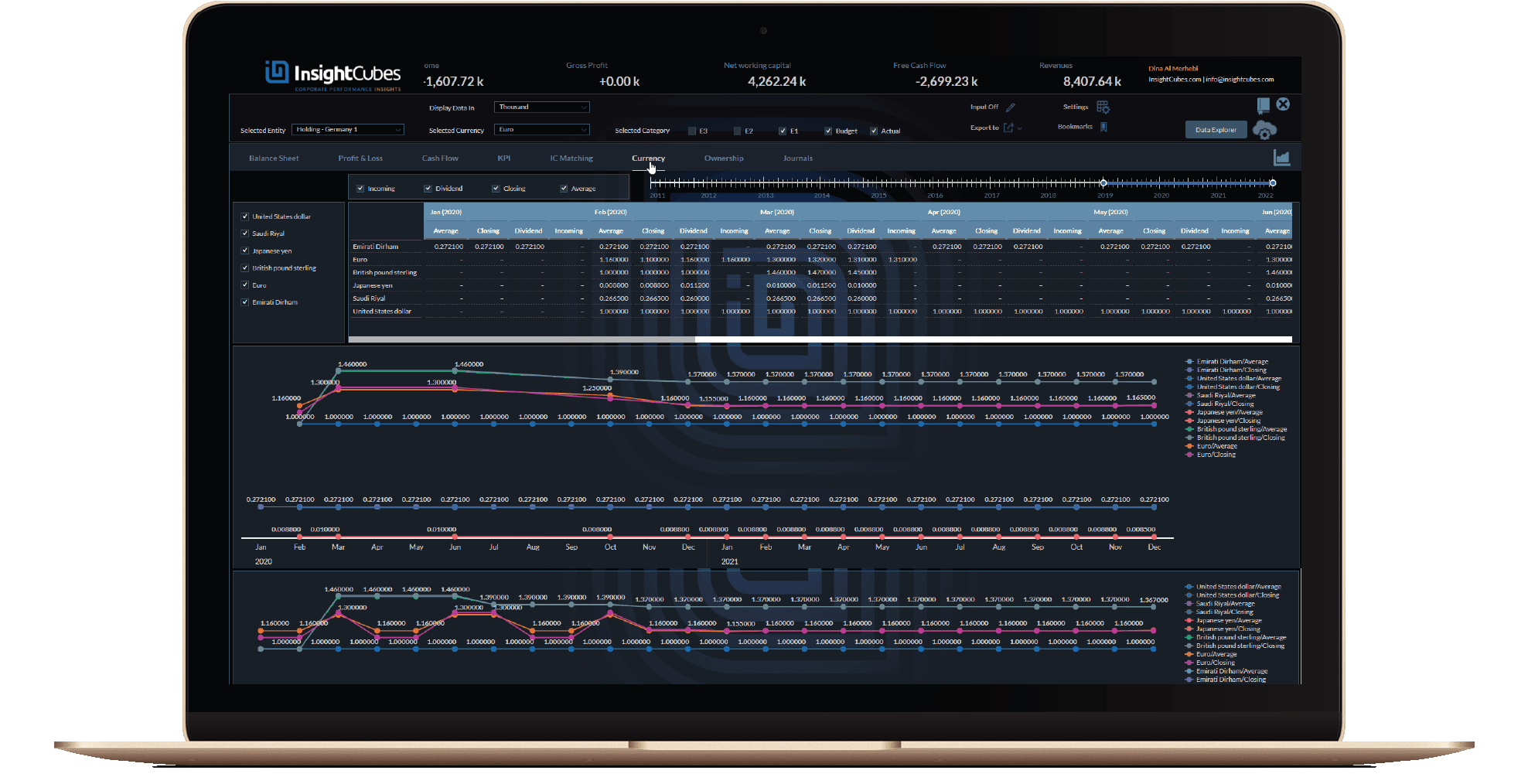Toggle the Incoming rate checkbox
This screenshot has width=1528, height=784.
pos(360,189)
